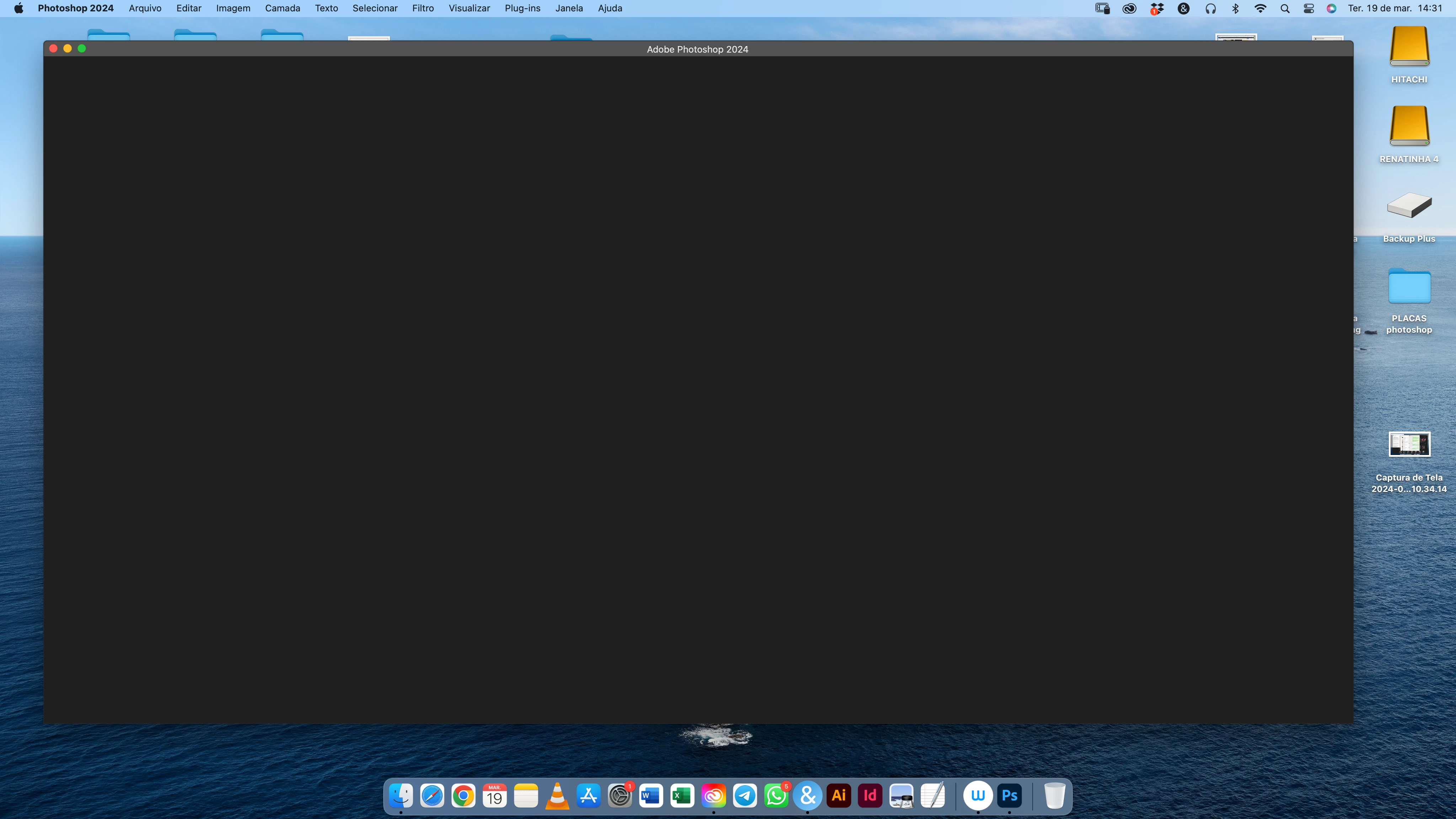This screenshot has height=819, width=1456.
Task: Click the Photoshop Ps icon in dock
Action: 1010,796
